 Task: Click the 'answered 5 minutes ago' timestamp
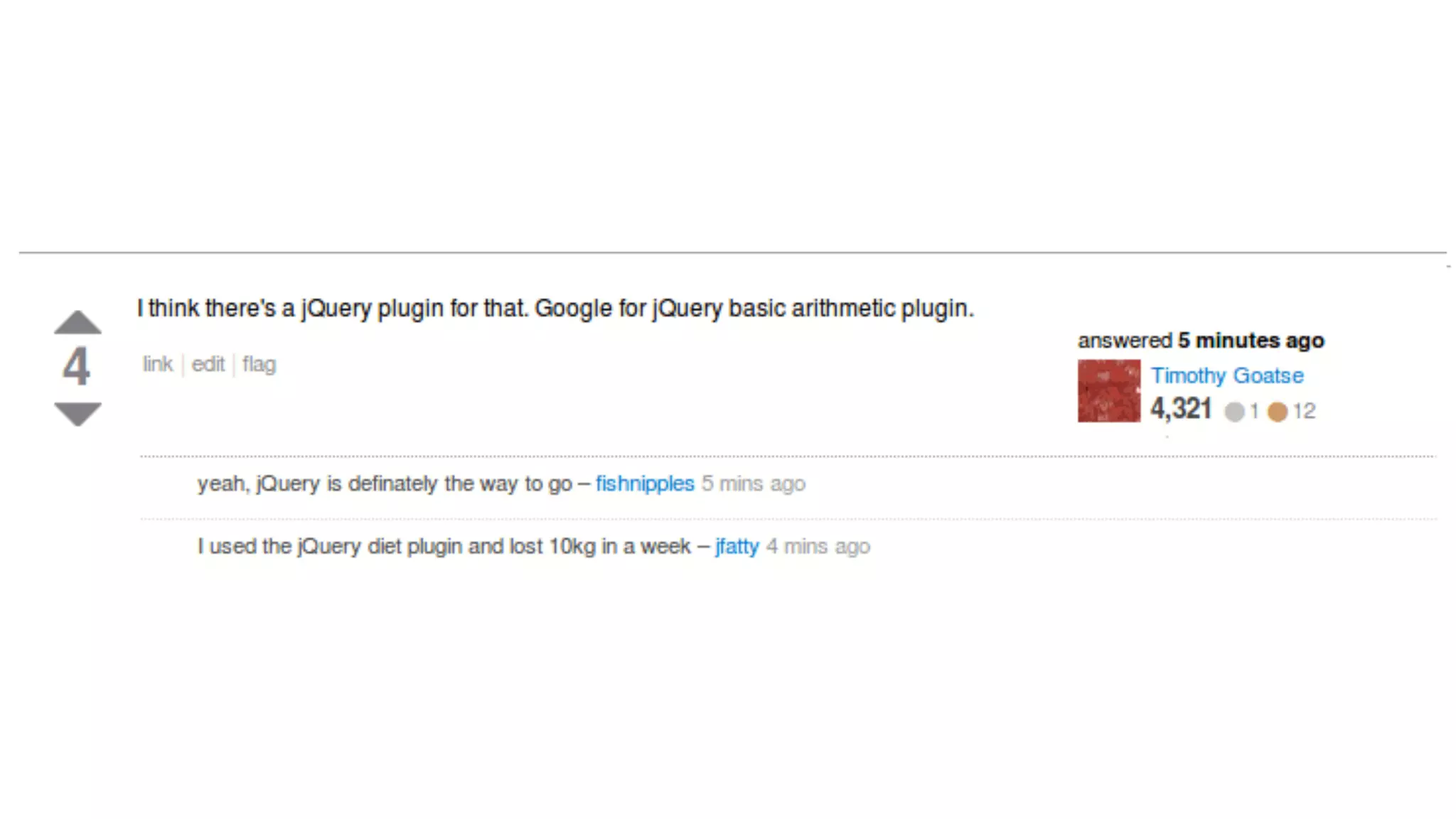(x=1201, y=341)
